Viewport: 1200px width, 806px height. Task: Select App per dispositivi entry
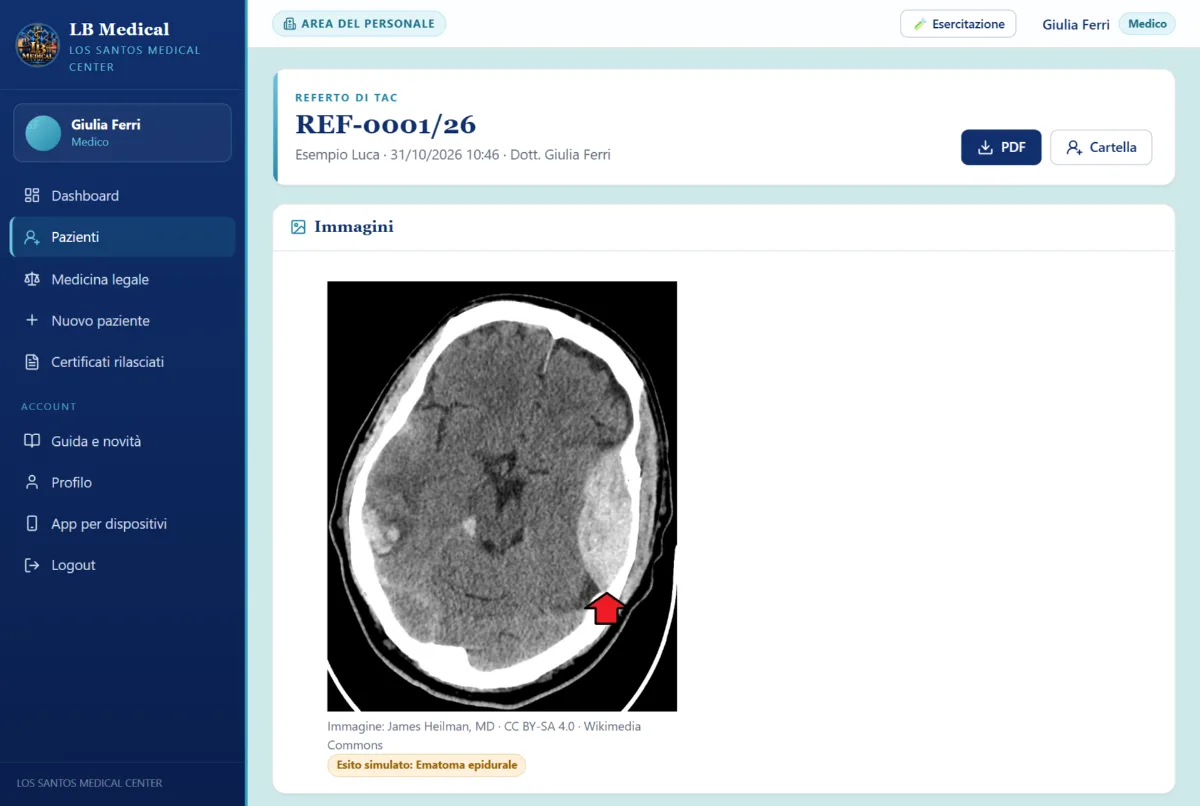122,524
